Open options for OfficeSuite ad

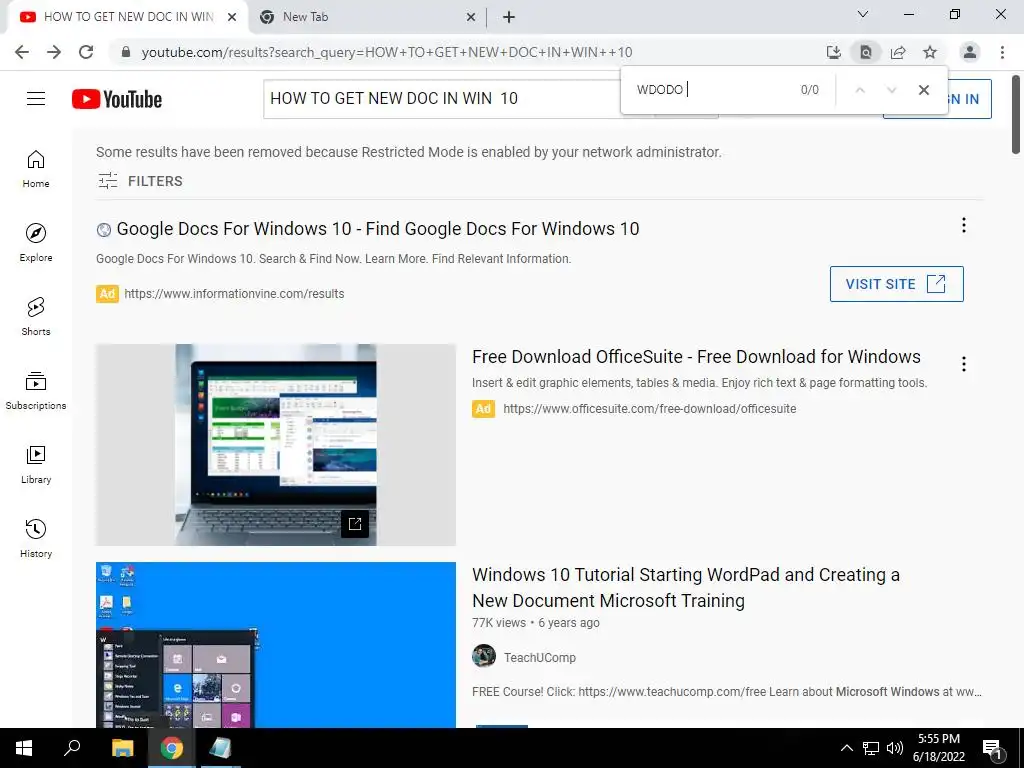coord(964,364)
